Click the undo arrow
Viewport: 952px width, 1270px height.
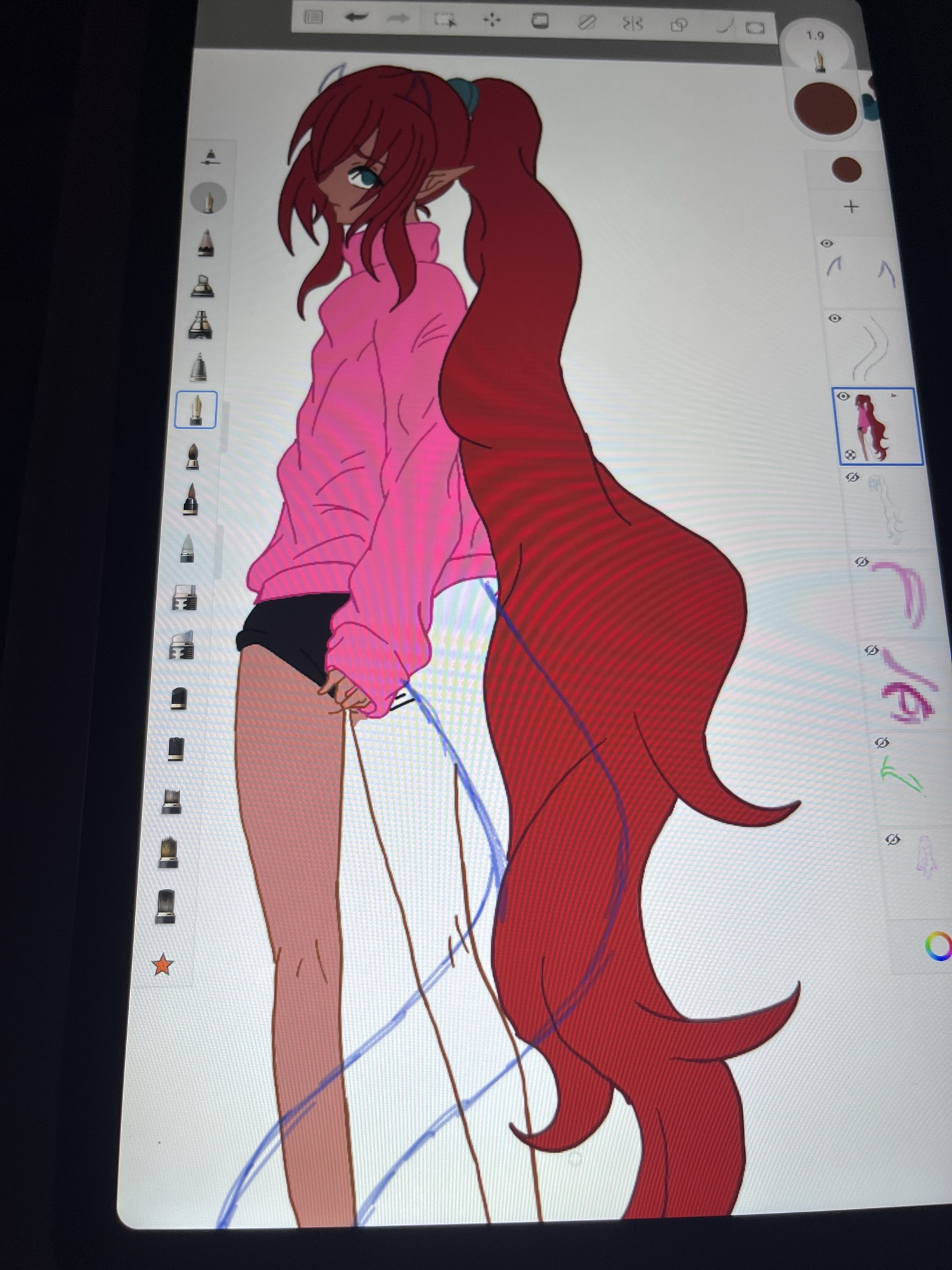pyautogui.click(x=356, y=18)
